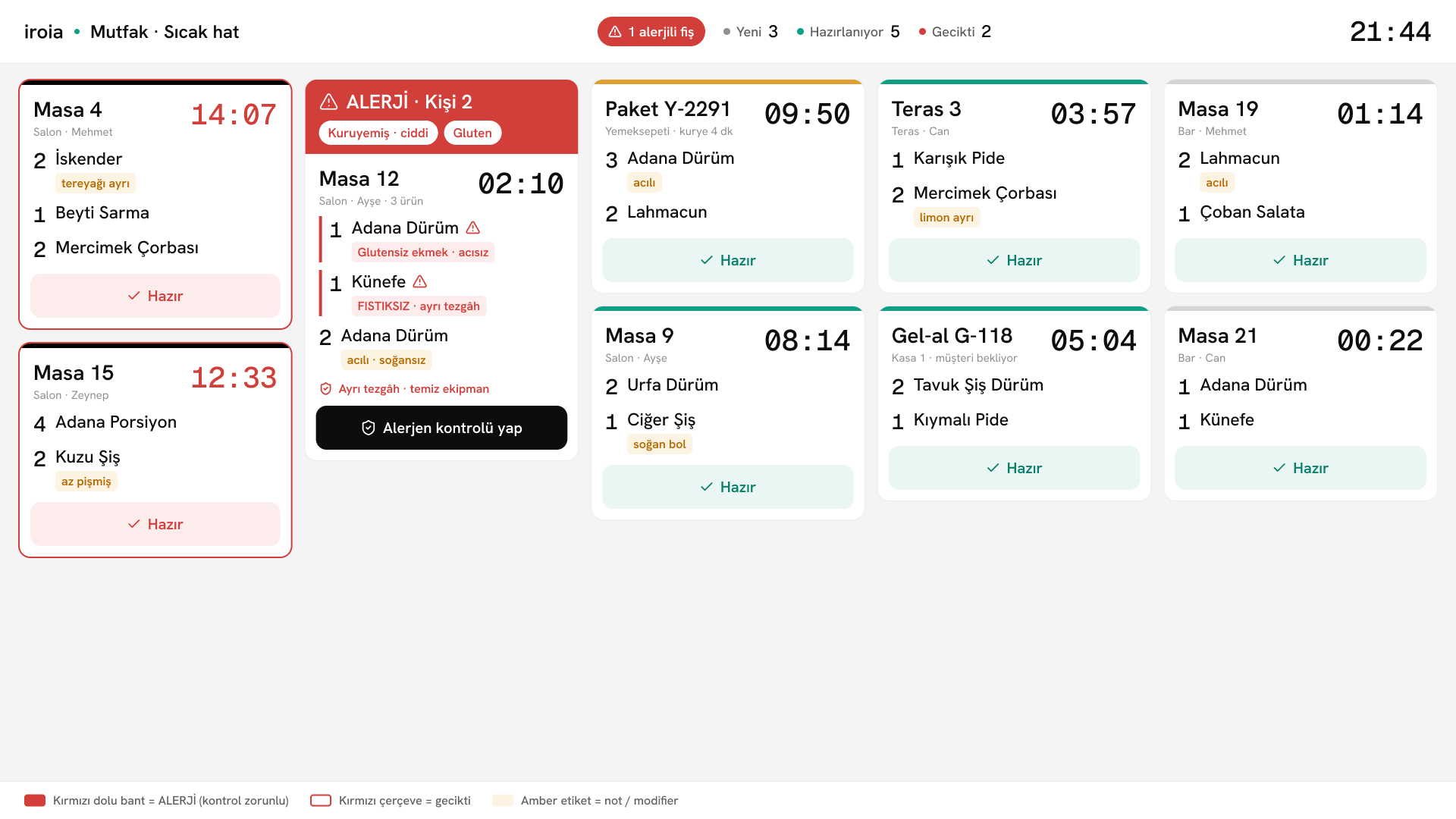Select the Gluten allergen tag
The image size is (1456, 819).
tap(472, 133)
